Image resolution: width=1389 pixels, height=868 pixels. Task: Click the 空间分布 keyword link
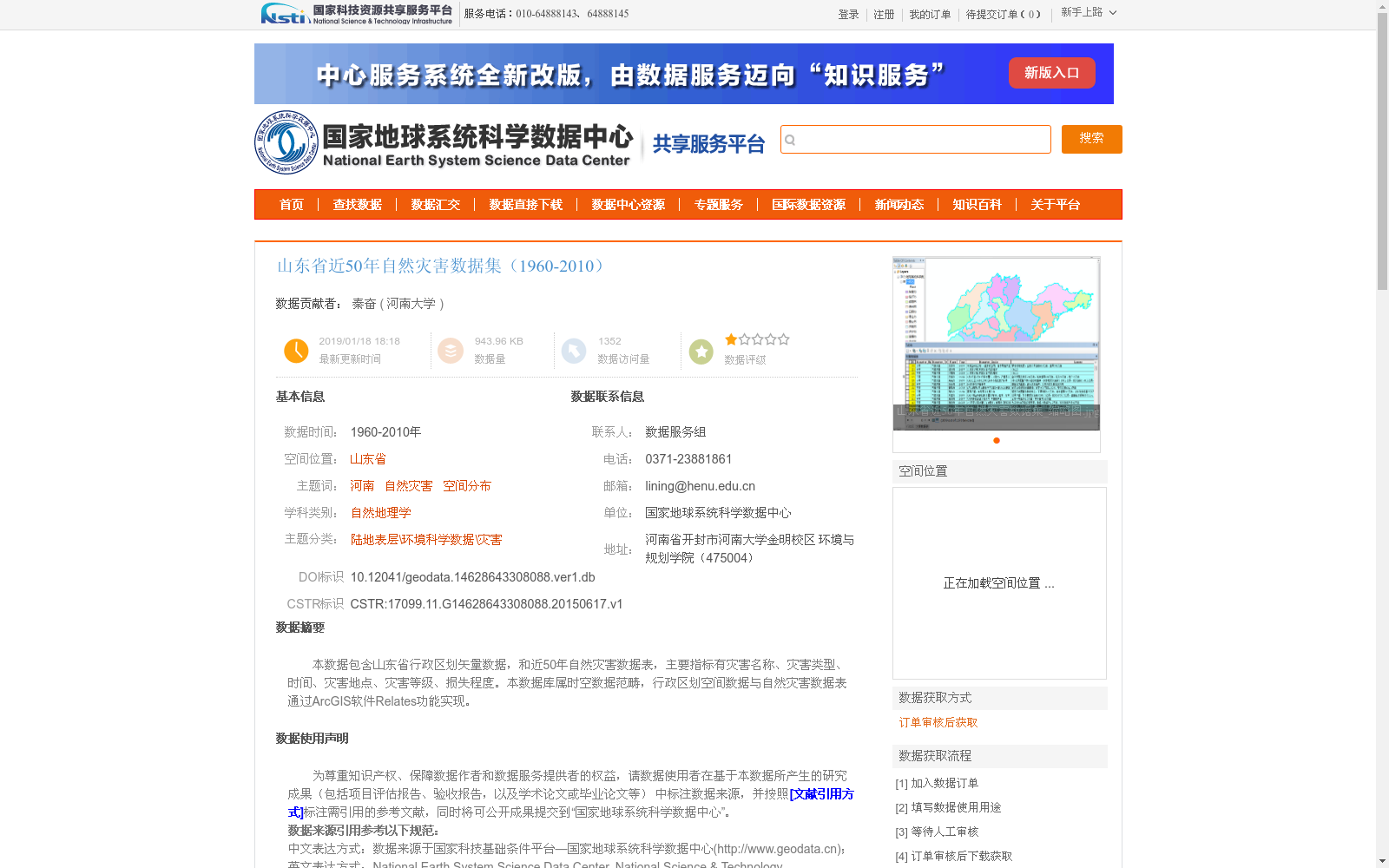tap(467, 486)
